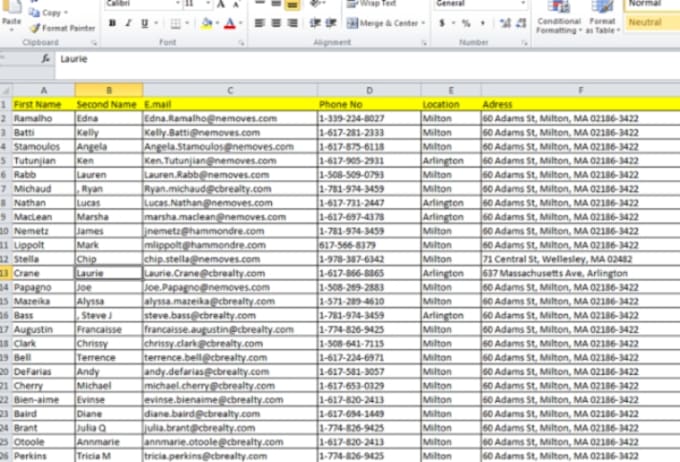Apply the Fill Color bucket
Screen dimensions: 680x462
[207, 23]
